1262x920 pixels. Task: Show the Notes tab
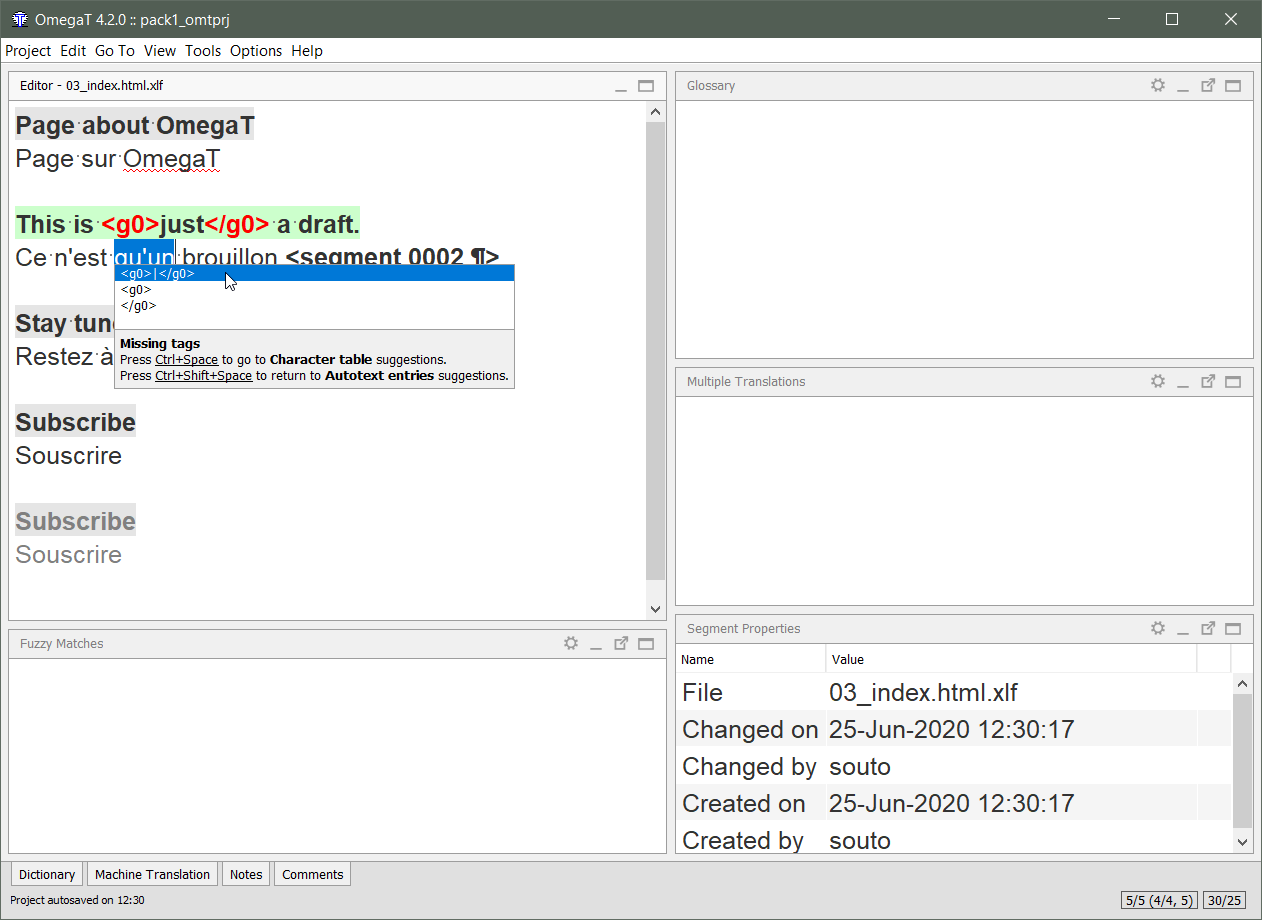coord(246,874)
